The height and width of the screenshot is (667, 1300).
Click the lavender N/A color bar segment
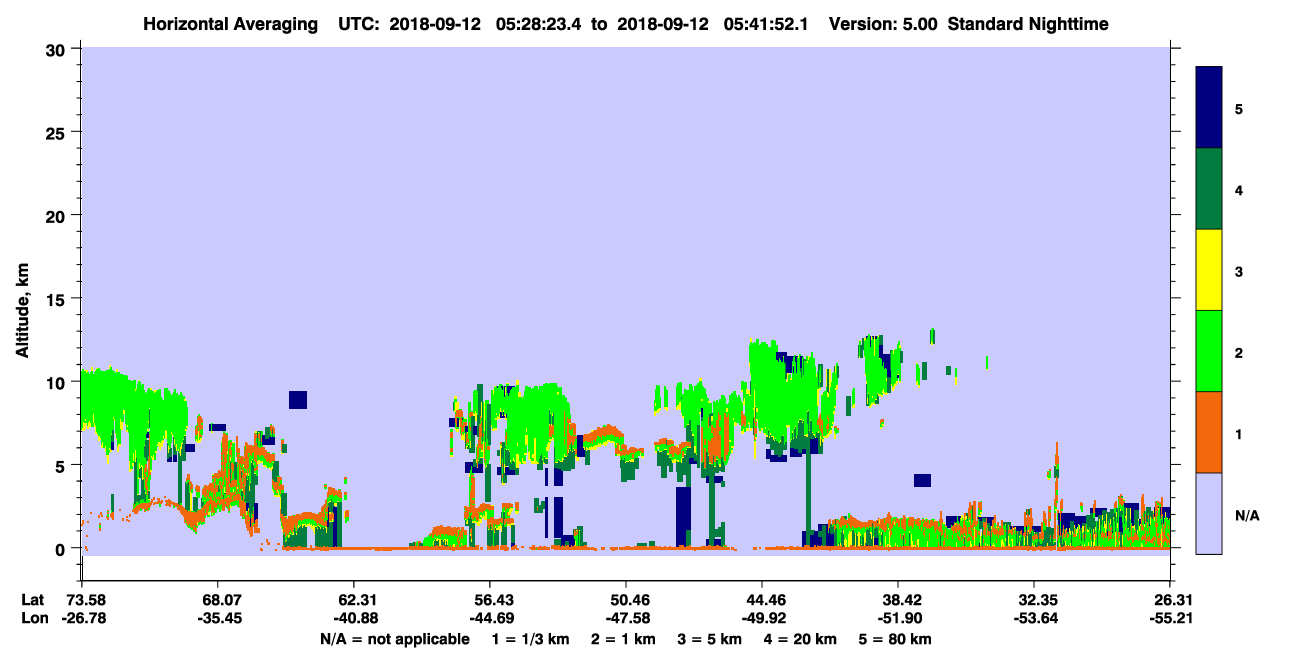pyautogui.click(x=1209, y=512)
